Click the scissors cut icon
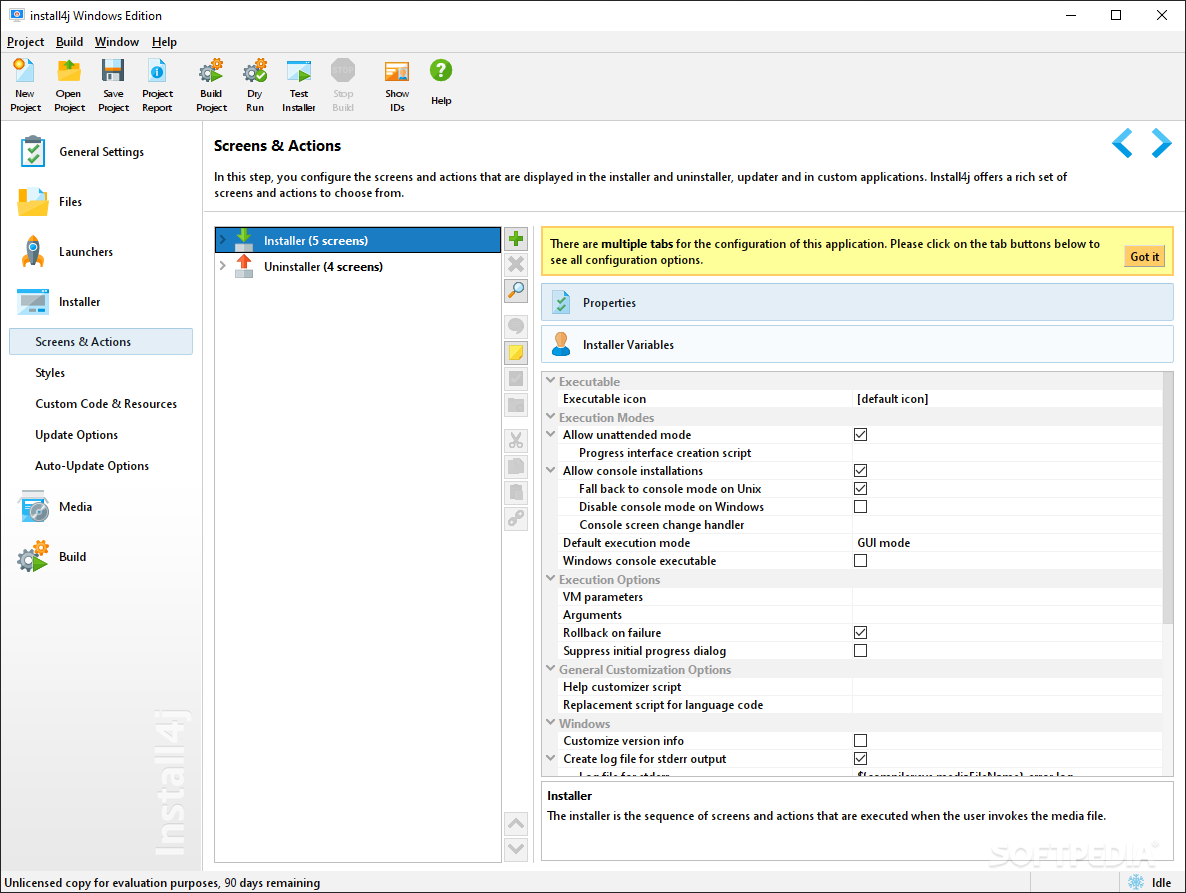This screenshot has height=893, width=1186. tap(516, 440)
